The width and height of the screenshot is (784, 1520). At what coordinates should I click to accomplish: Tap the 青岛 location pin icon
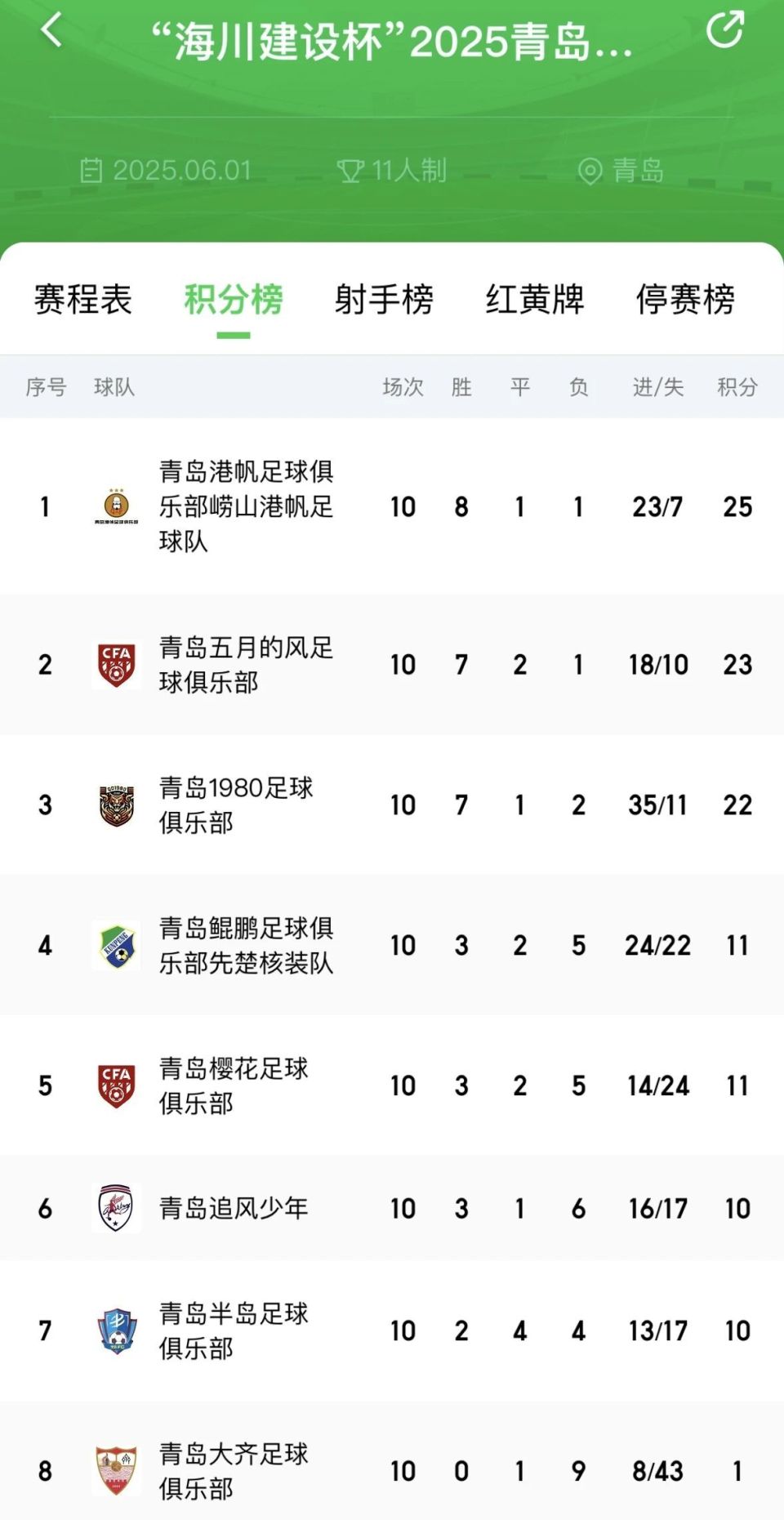[x=590, y=171]
